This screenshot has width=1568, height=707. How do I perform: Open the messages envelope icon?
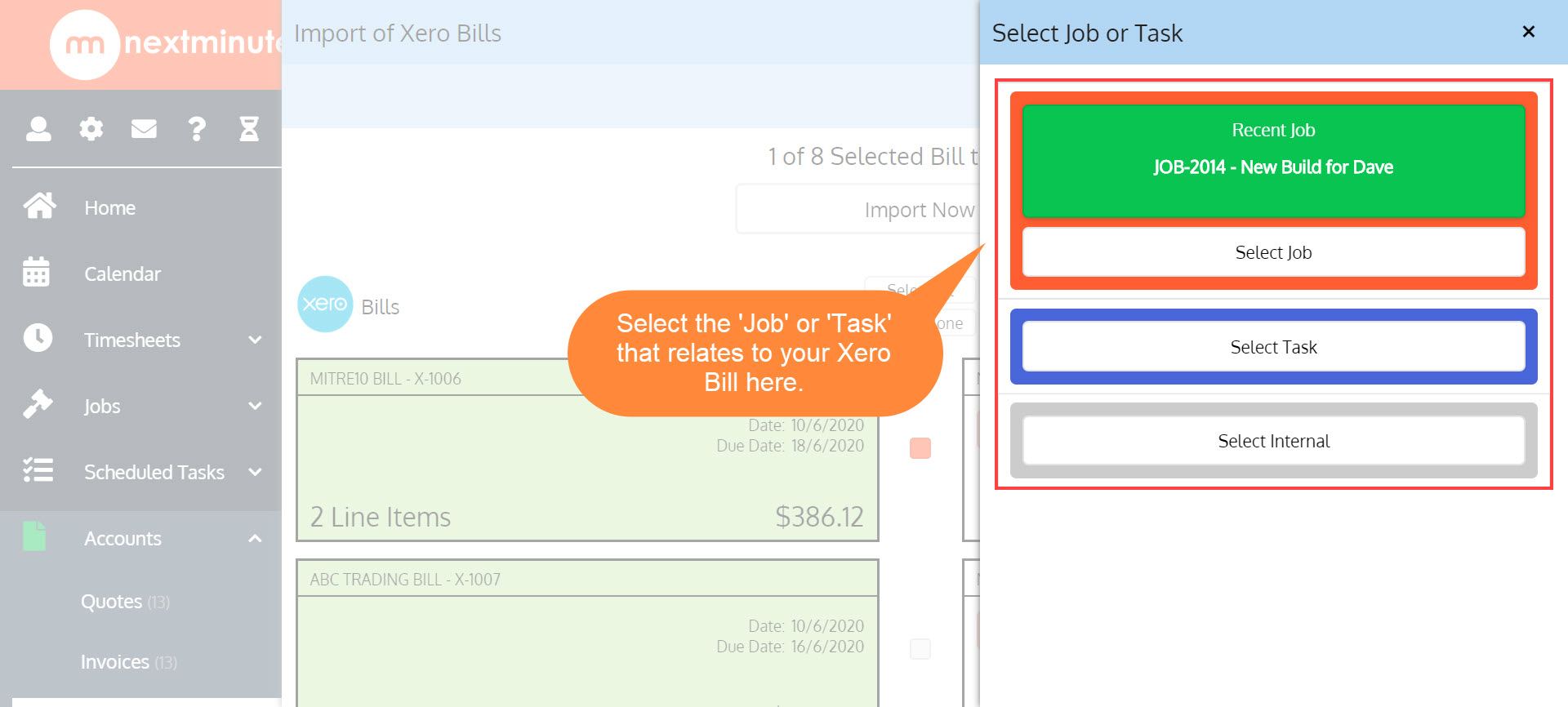pyautogui.click(x=144, y=128)
